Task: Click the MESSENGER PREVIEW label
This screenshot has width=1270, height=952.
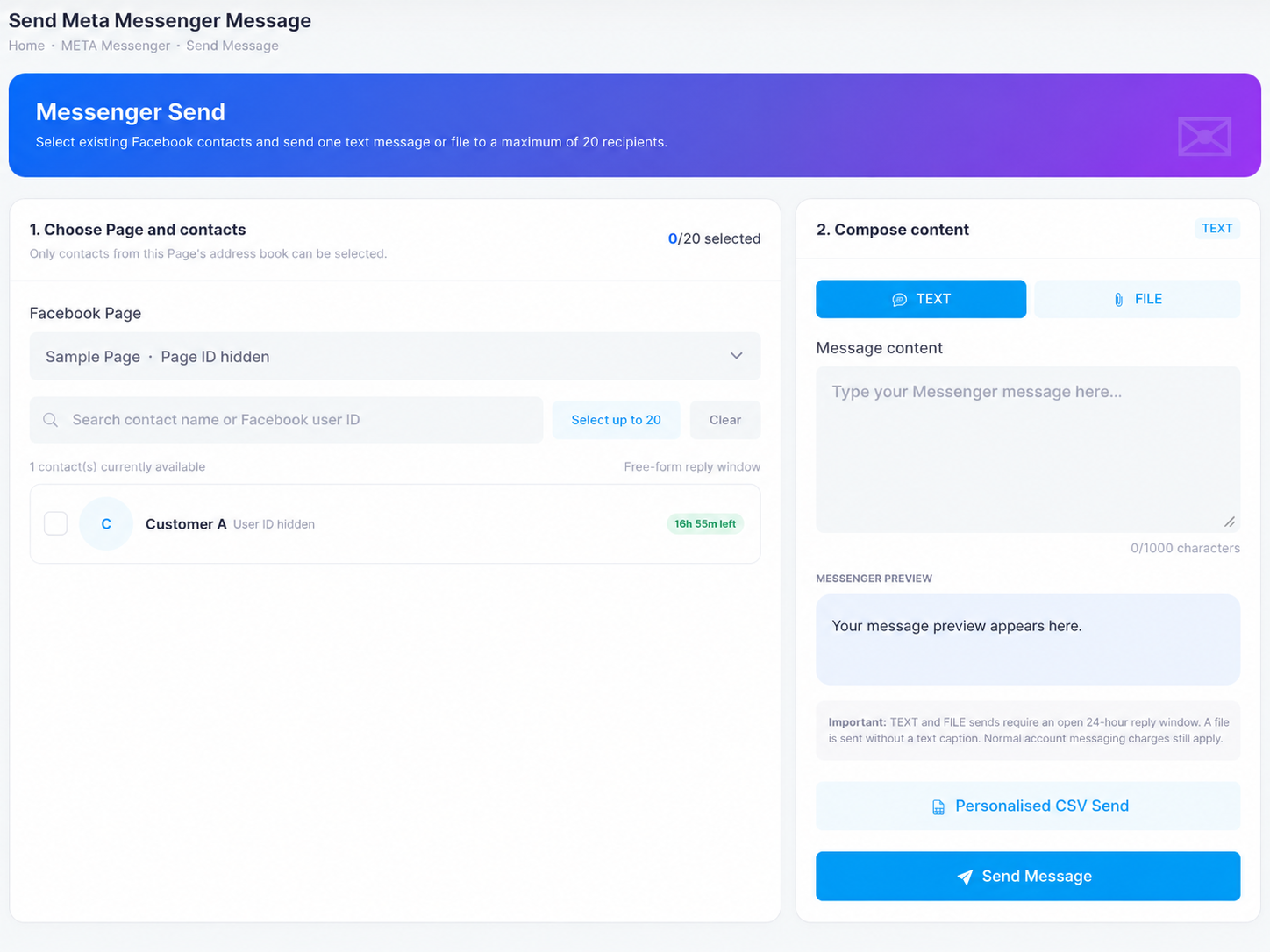Action: click(x=874, y=579)
